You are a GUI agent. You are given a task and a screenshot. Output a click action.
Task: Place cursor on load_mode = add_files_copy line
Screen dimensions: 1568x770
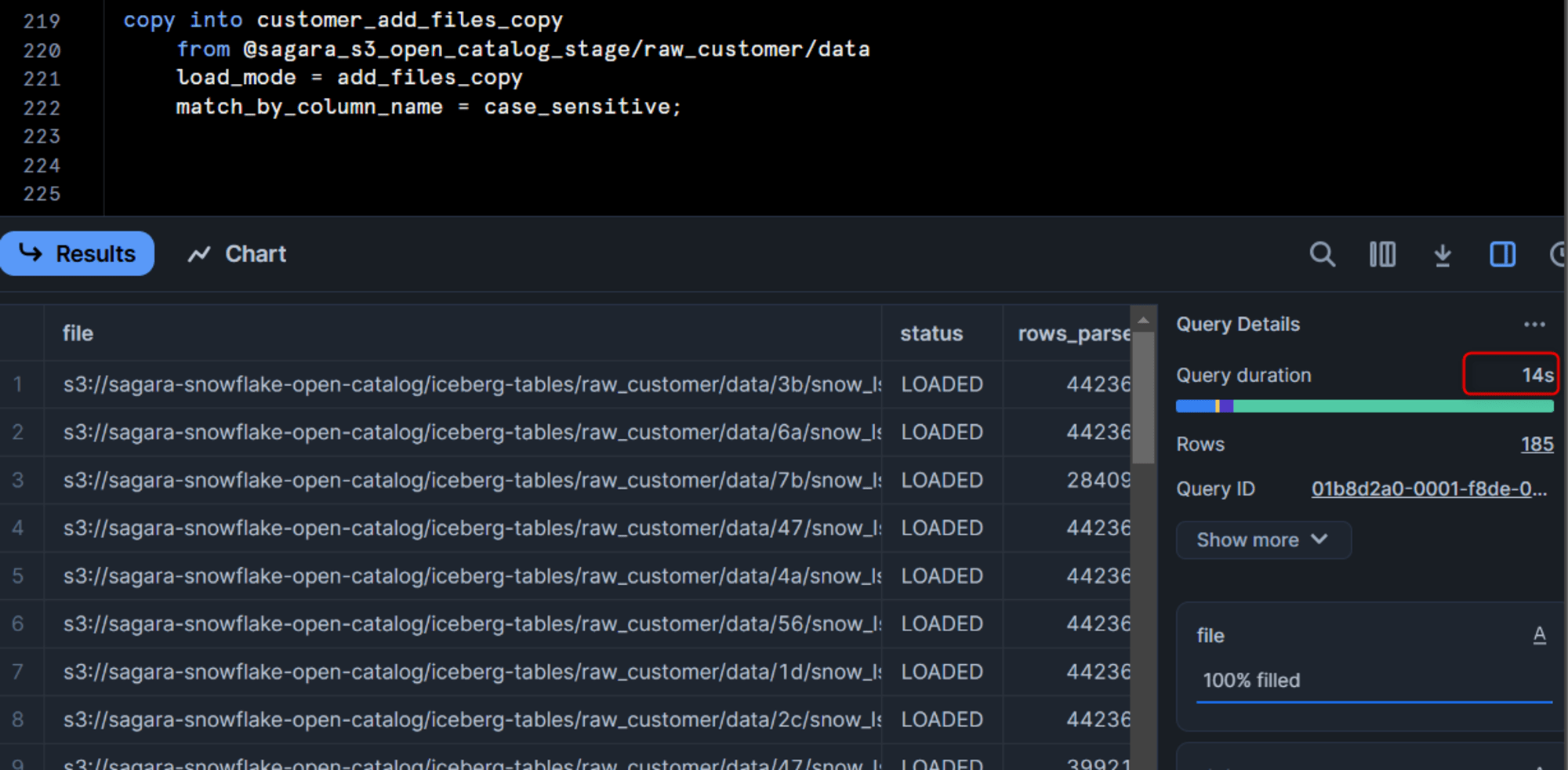tap(349, 78)
